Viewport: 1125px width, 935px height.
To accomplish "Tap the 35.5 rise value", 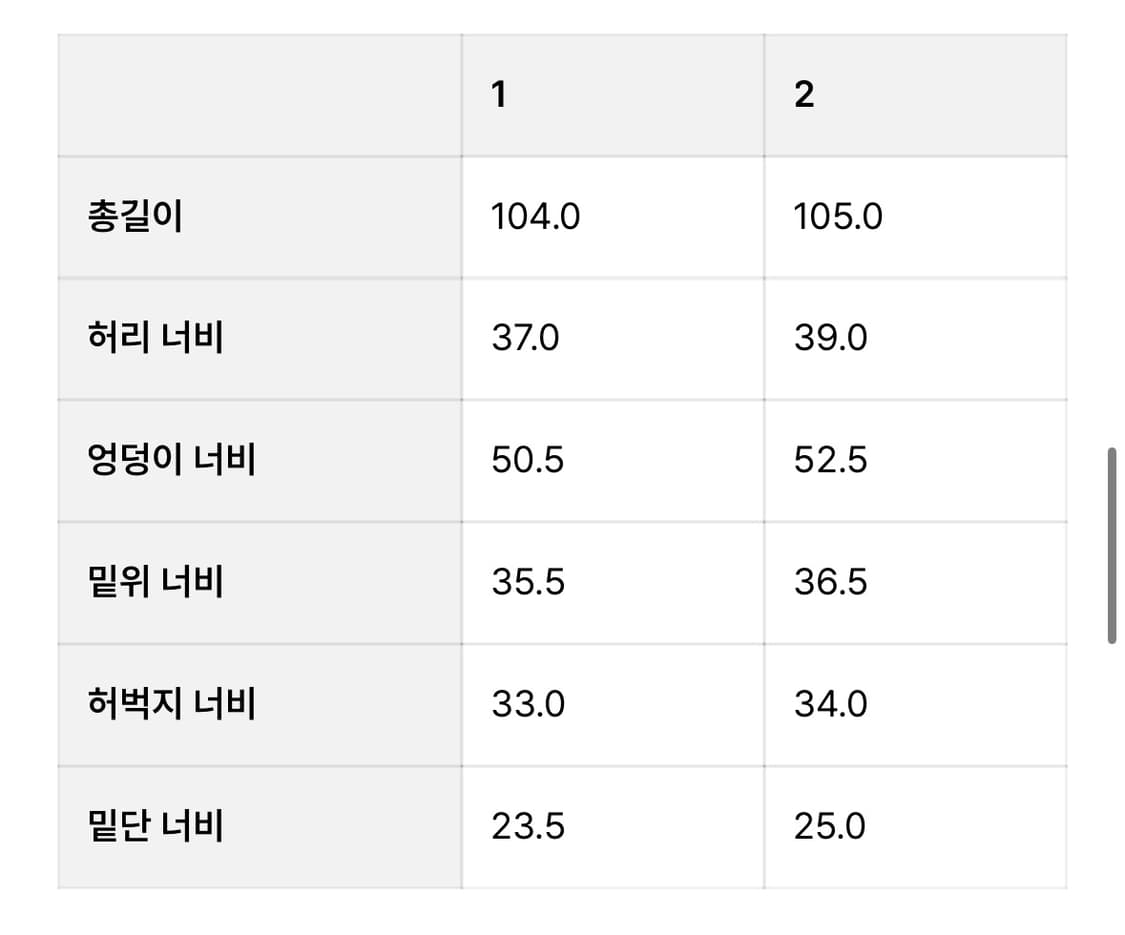I will 527,583.
